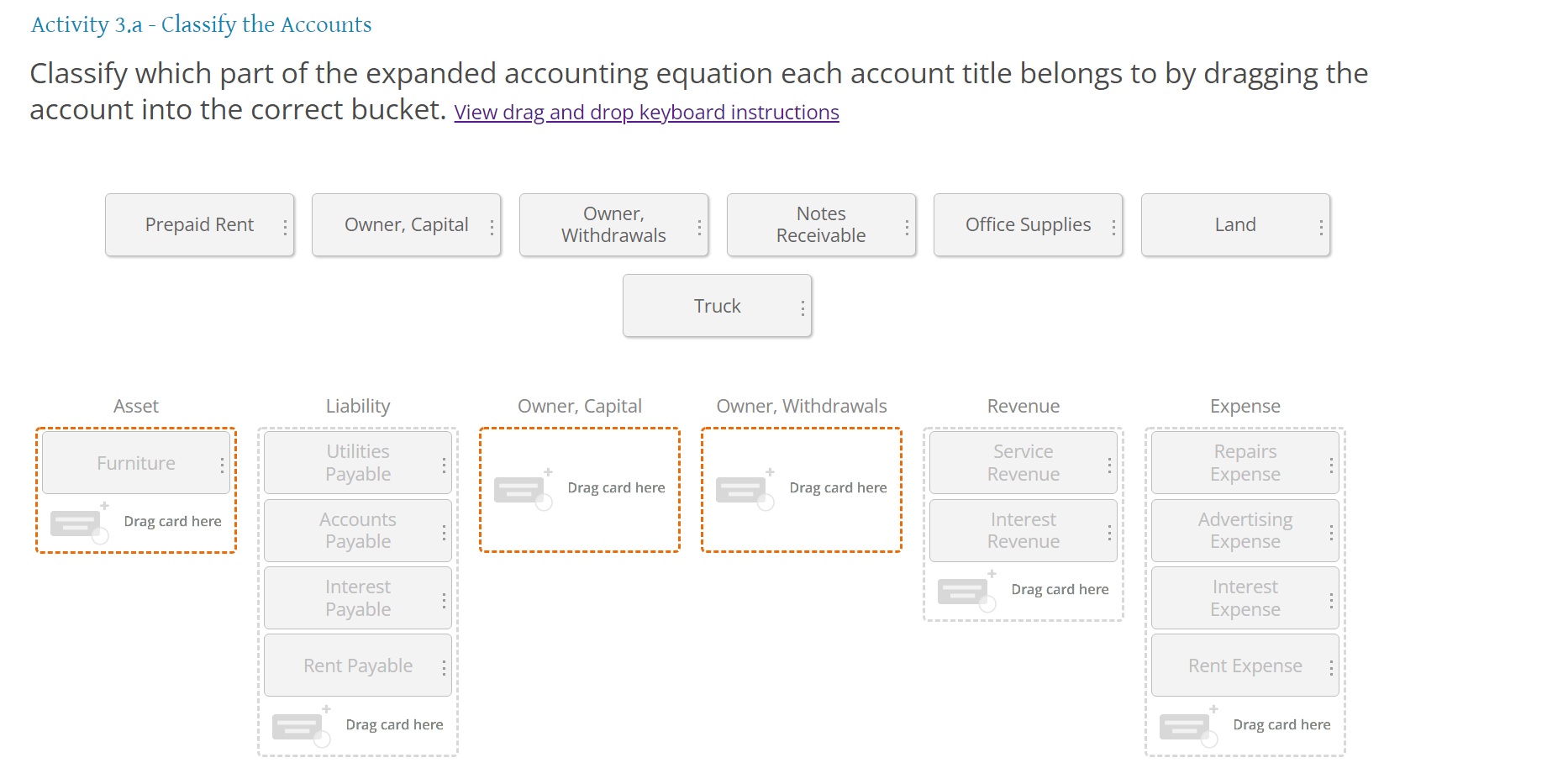
Task: Pick the Notes Receivable card
Action: [x=821, y=224]
